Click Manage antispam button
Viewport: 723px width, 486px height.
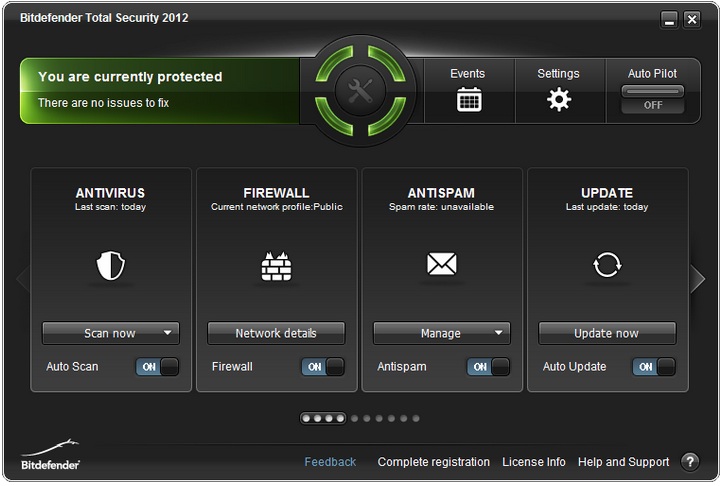[x=442, y=333]
